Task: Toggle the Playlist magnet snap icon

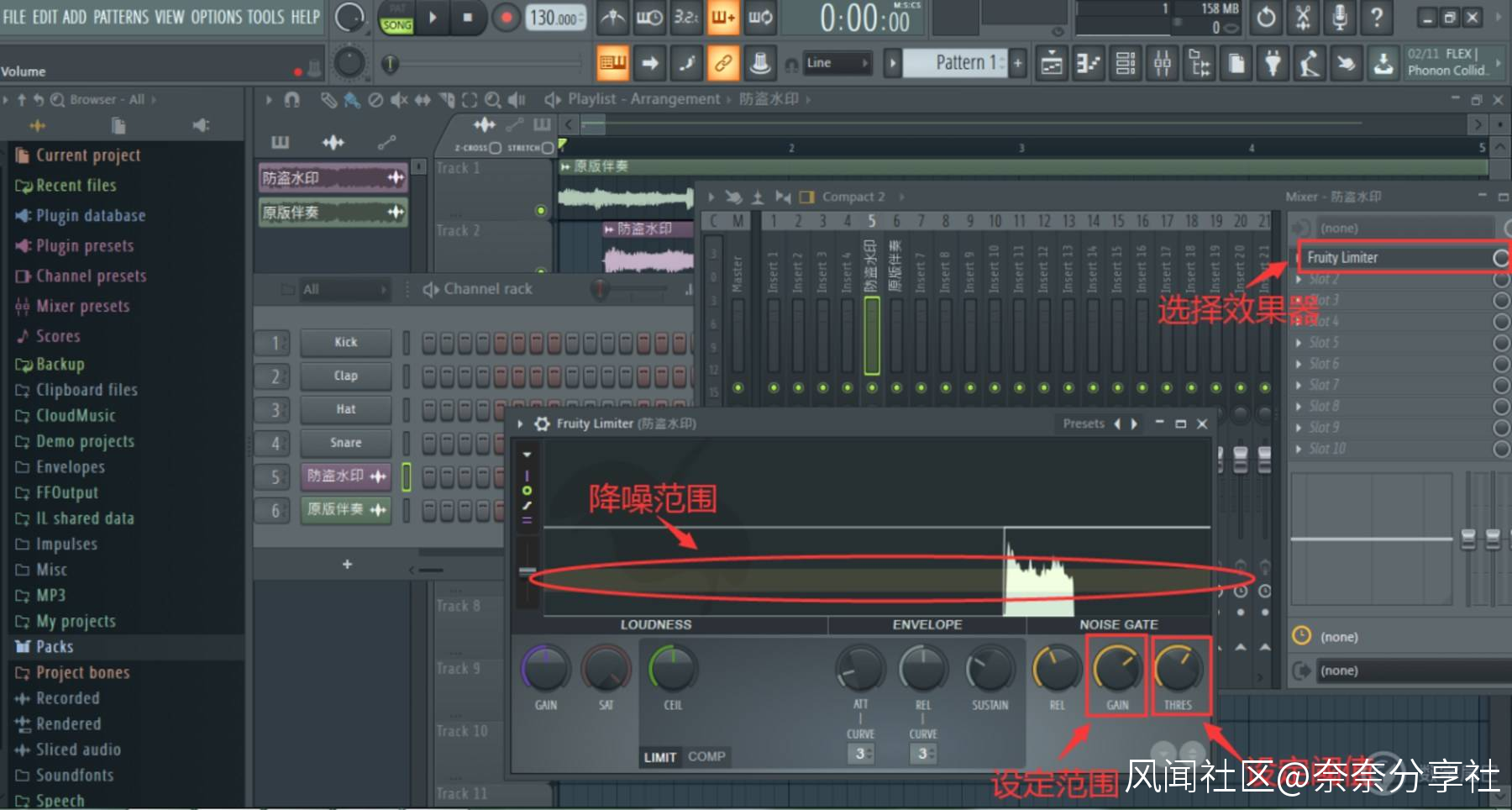Action: 291,100
